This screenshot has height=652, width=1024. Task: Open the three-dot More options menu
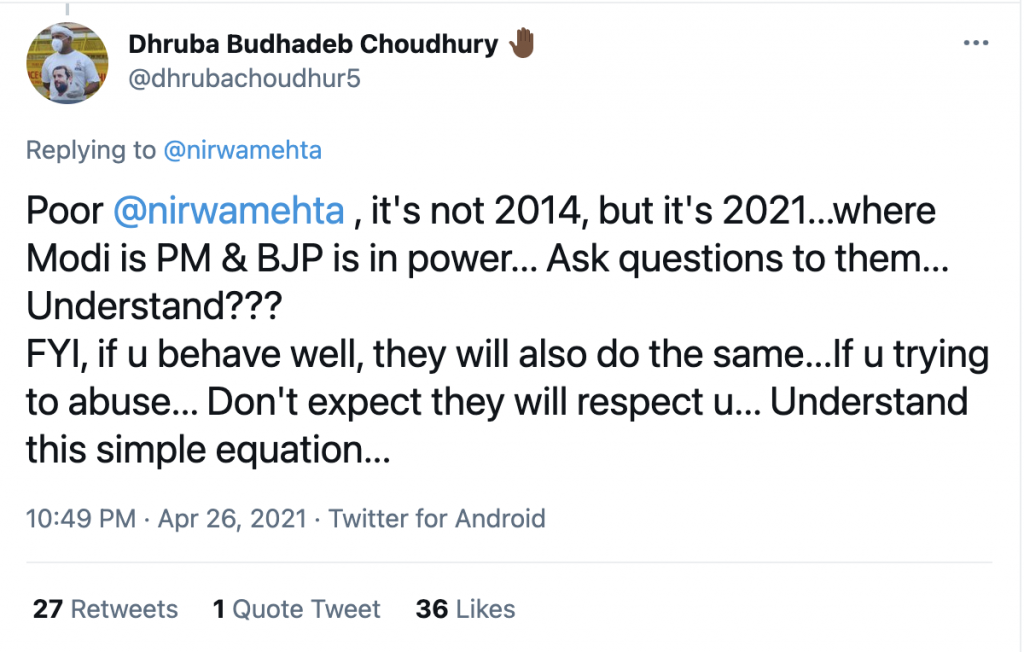point(975,45)
